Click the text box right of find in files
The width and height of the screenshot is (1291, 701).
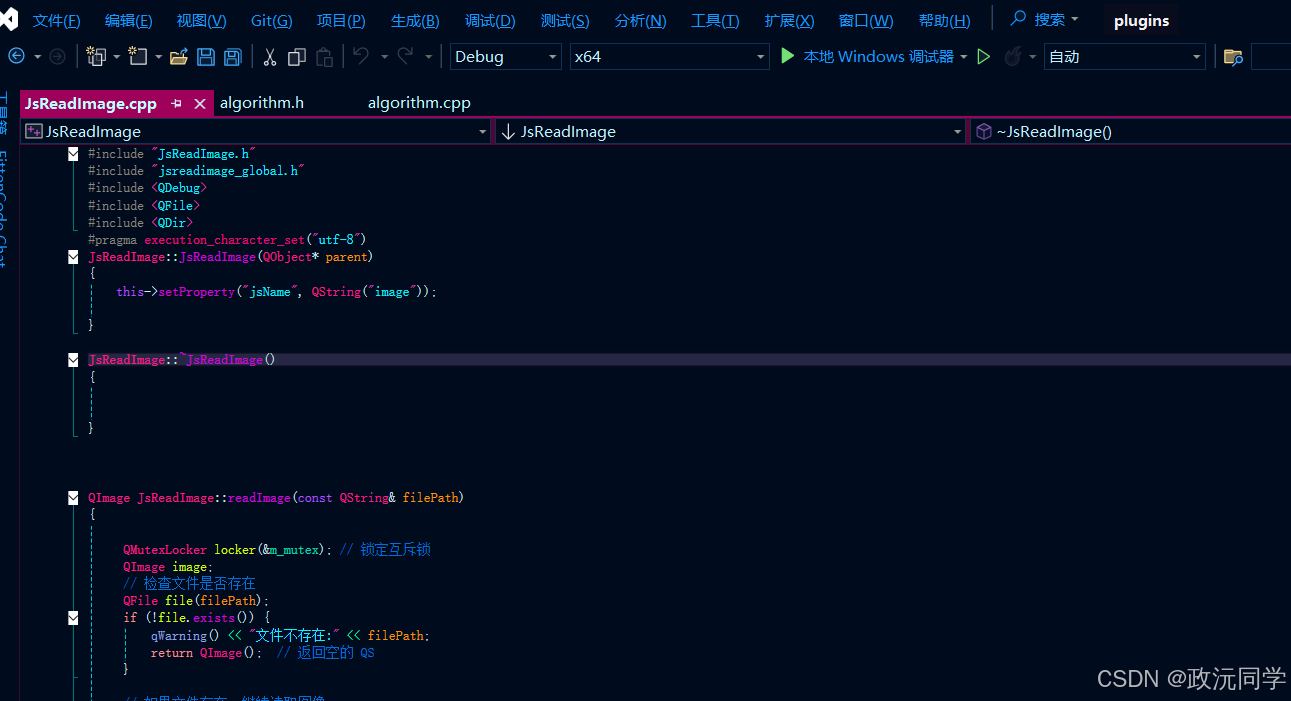coord(1271,57)
